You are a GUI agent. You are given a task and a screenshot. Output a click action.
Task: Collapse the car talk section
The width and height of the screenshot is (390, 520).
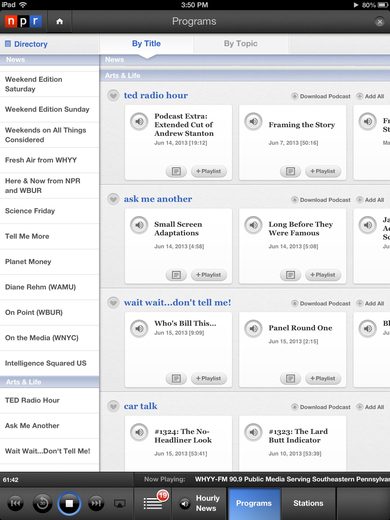(113, 406)
